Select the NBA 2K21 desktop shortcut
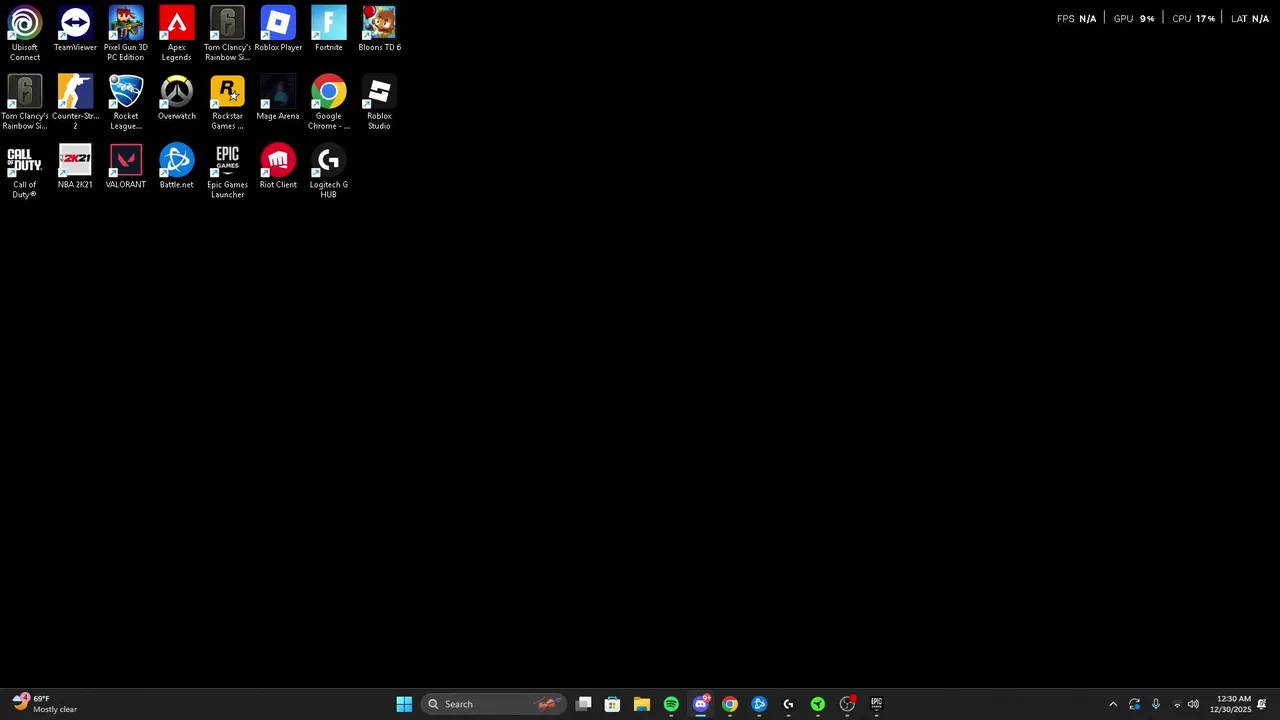Screen dimensions: 1280x720 [x=75, y=167]
